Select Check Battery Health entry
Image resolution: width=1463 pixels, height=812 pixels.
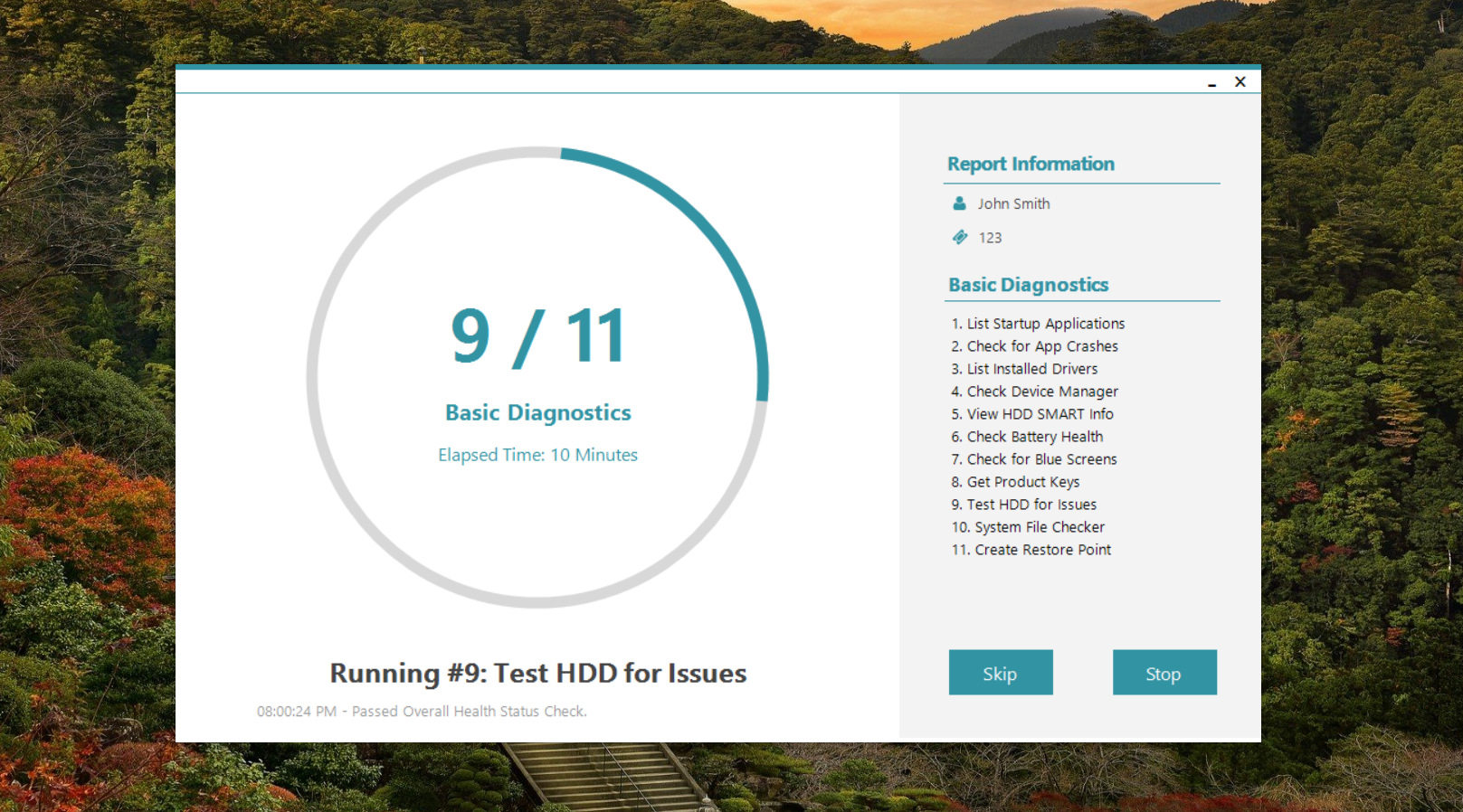[x=1027, y=437]
